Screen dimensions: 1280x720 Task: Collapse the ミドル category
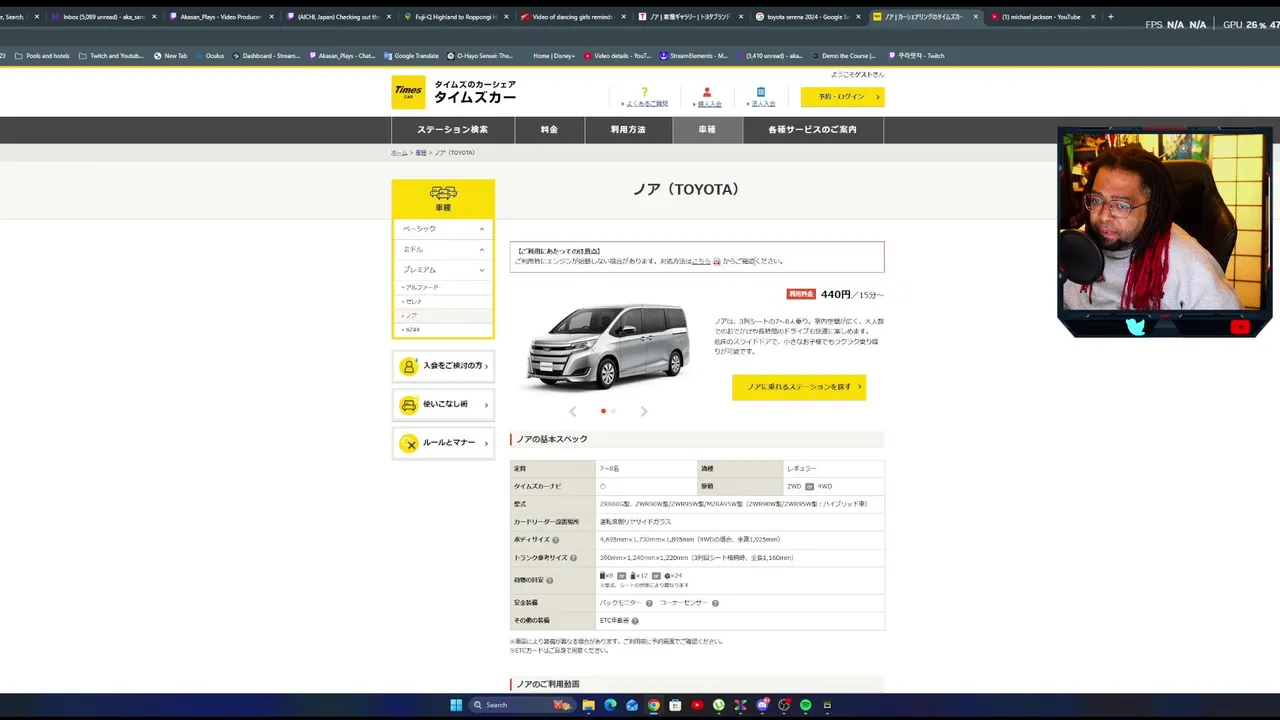[482, 249]
